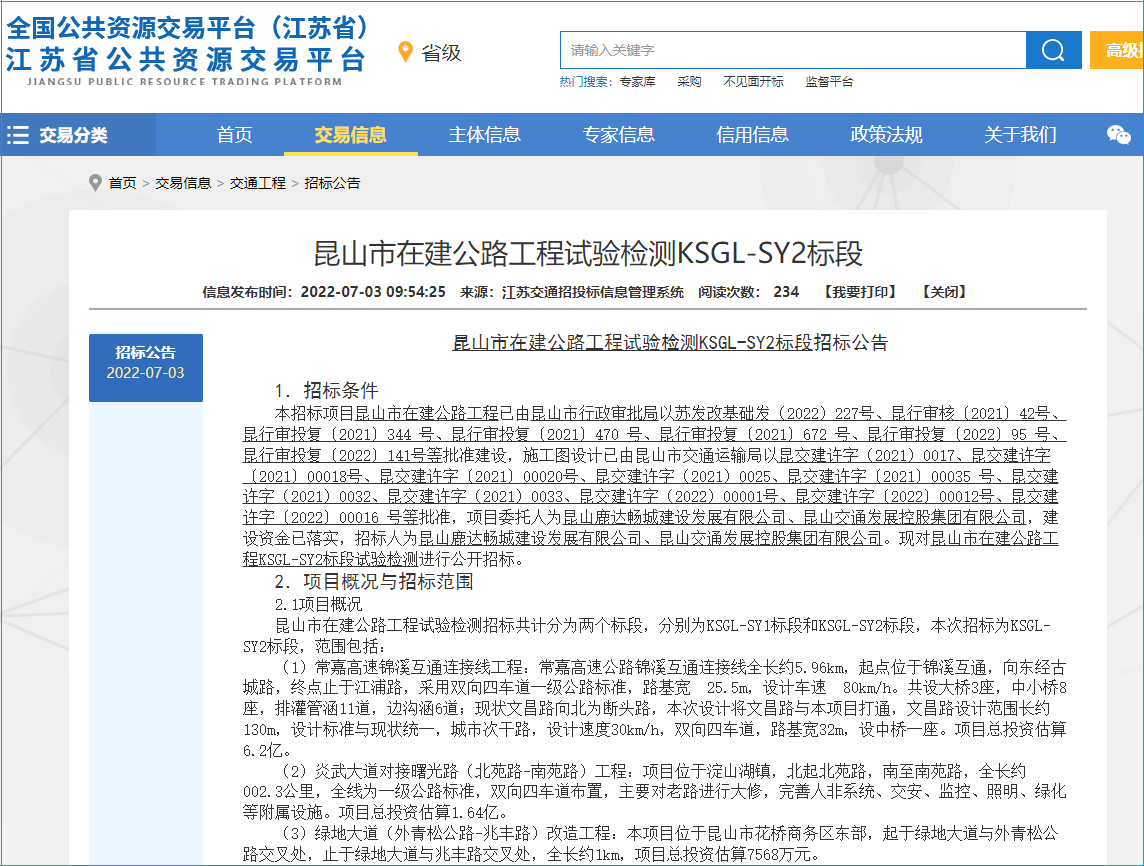Screen dimensions: 1144x866
Task: Open the 主体信息 navigation tab
Action: point(485,135)
